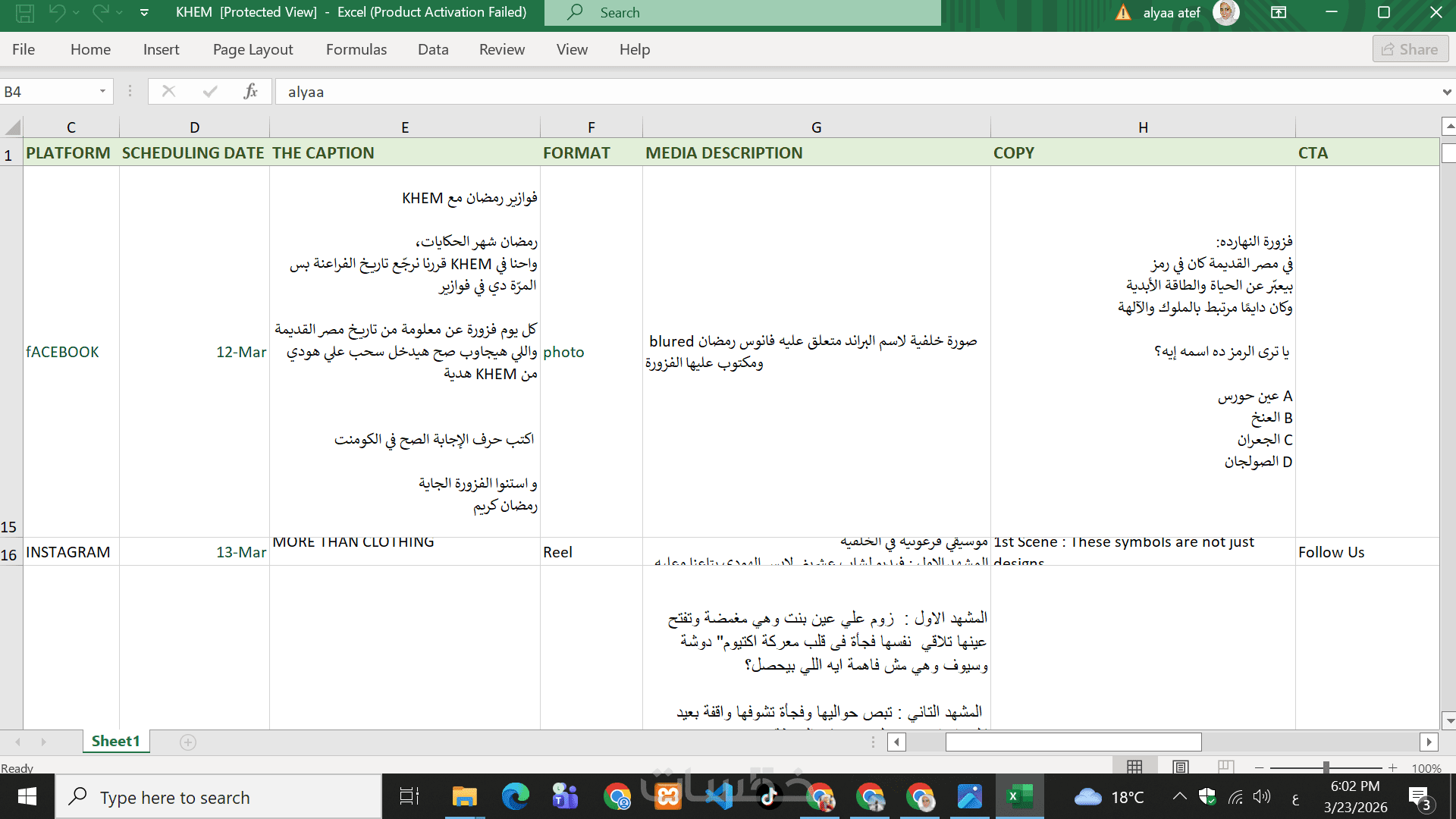Click the Select All corner triangle
Viewport: 1456px width, 819px height.
point(12,127)
